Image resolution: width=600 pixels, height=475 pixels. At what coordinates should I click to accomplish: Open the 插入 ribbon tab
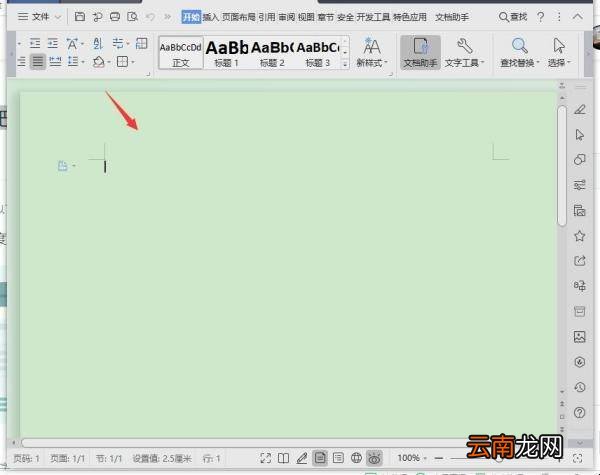[x=210, y=17]
